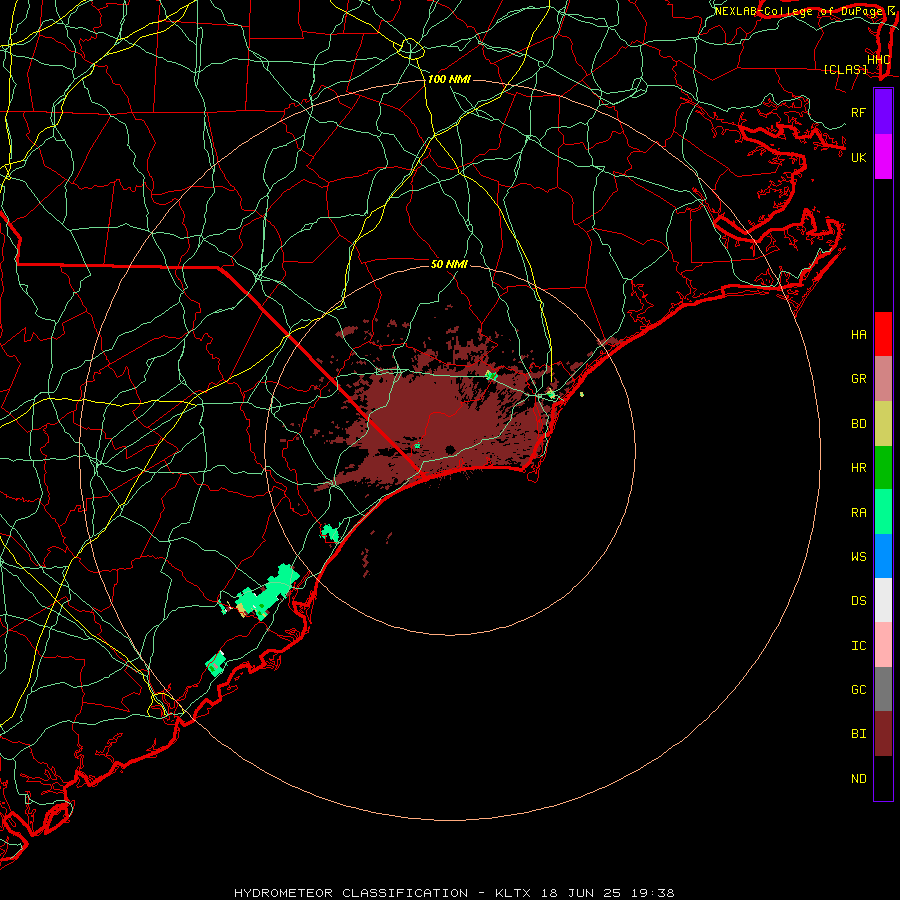Click the red HA legend swatch

point(883,334)
